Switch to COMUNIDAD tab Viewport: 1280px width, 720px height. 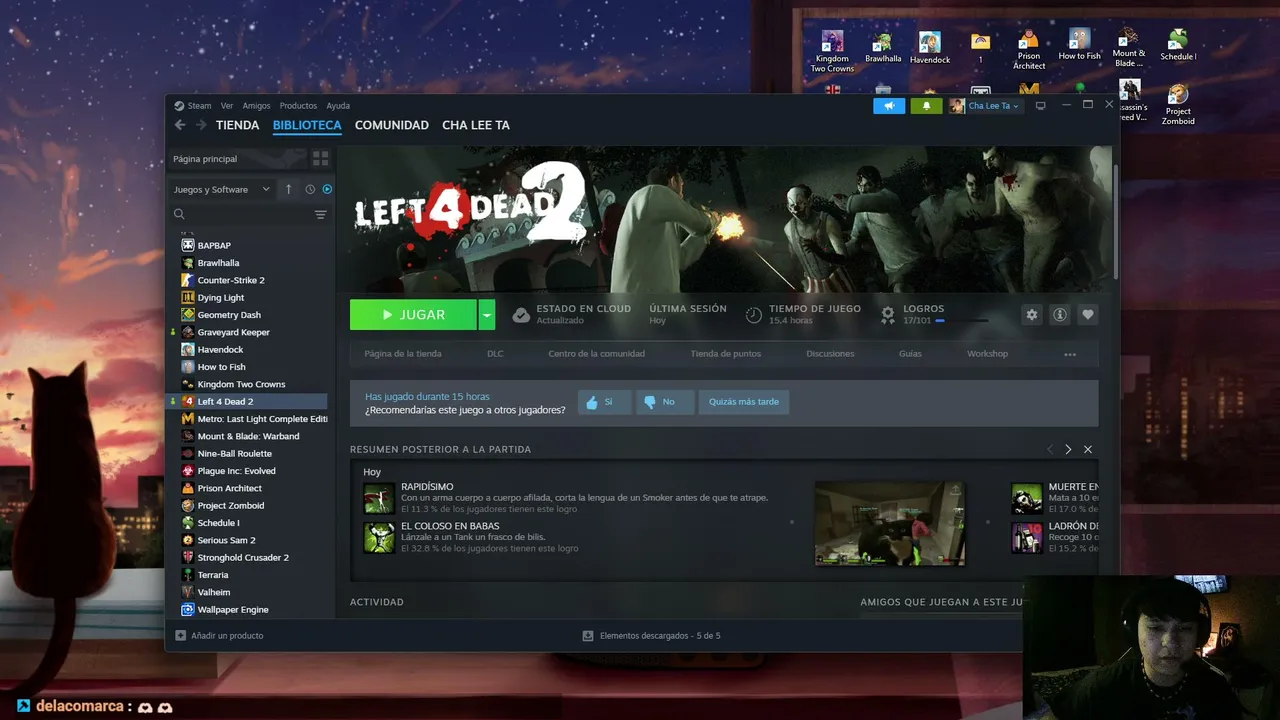[x=392, y=125]
